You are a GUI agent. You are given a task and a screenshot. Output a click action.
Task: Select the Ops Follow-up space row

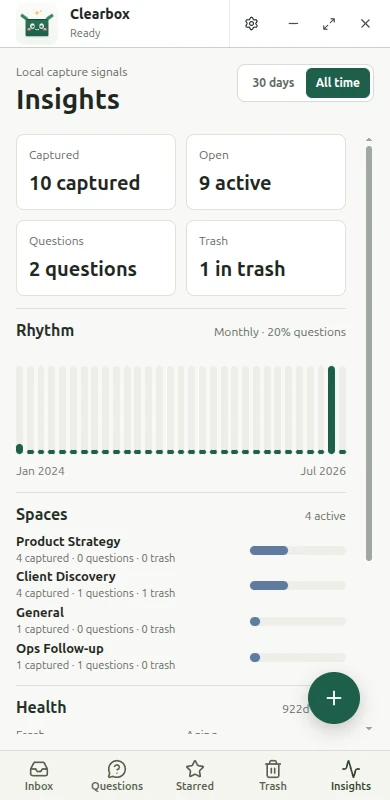point(181,657)
